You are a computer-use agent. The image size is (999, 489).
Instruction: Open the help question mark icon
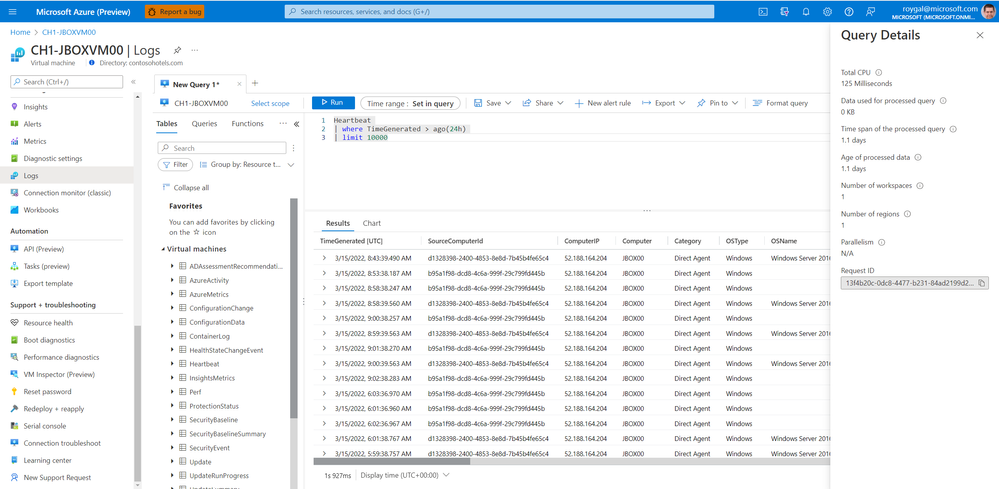point(849,11)
